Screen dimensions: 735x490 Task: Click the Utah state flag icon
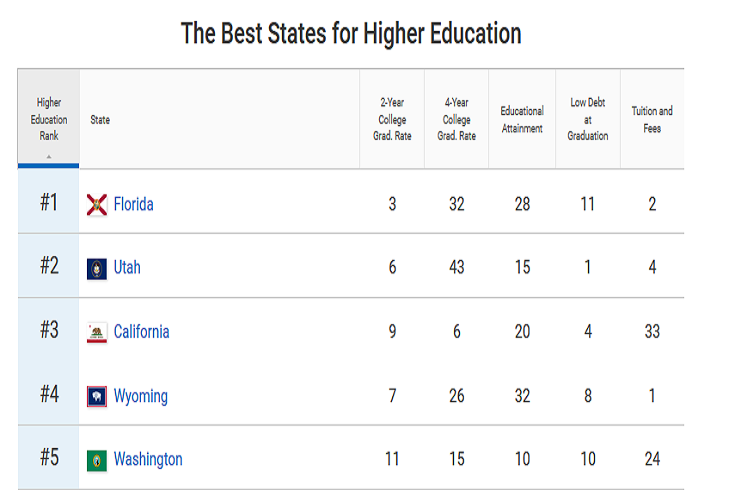(x=97, y=268)
